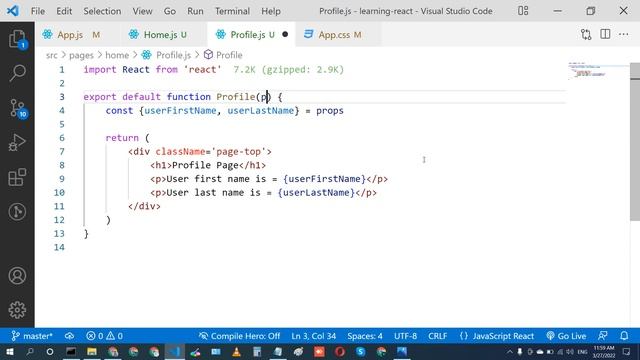Click 'className' attribute on line 7
Screen dimensions: 640x360
click(x=180, y=151)
